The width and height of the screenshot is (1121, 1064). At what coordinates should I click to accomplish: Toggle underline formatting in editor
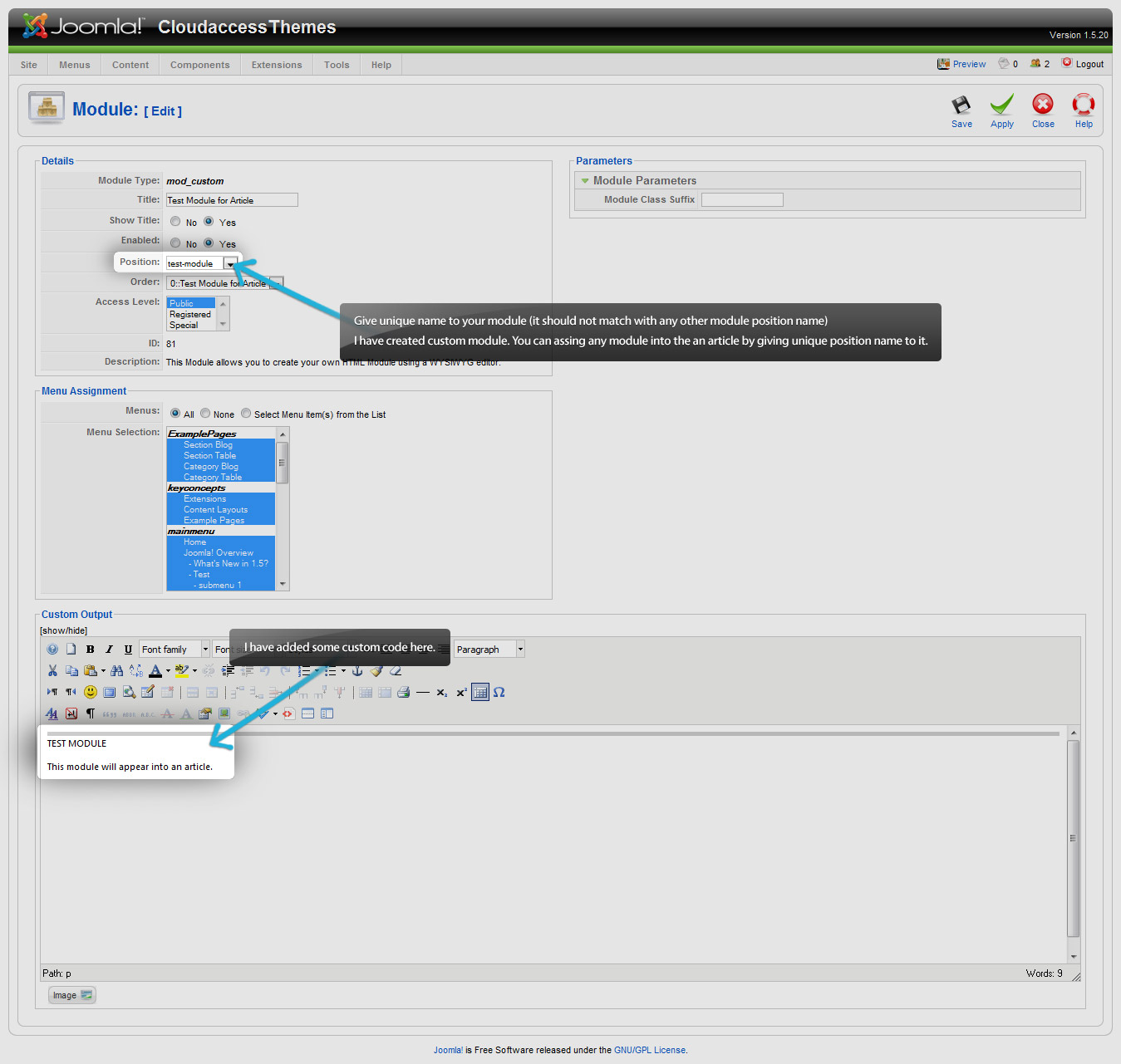click(128, 650)
